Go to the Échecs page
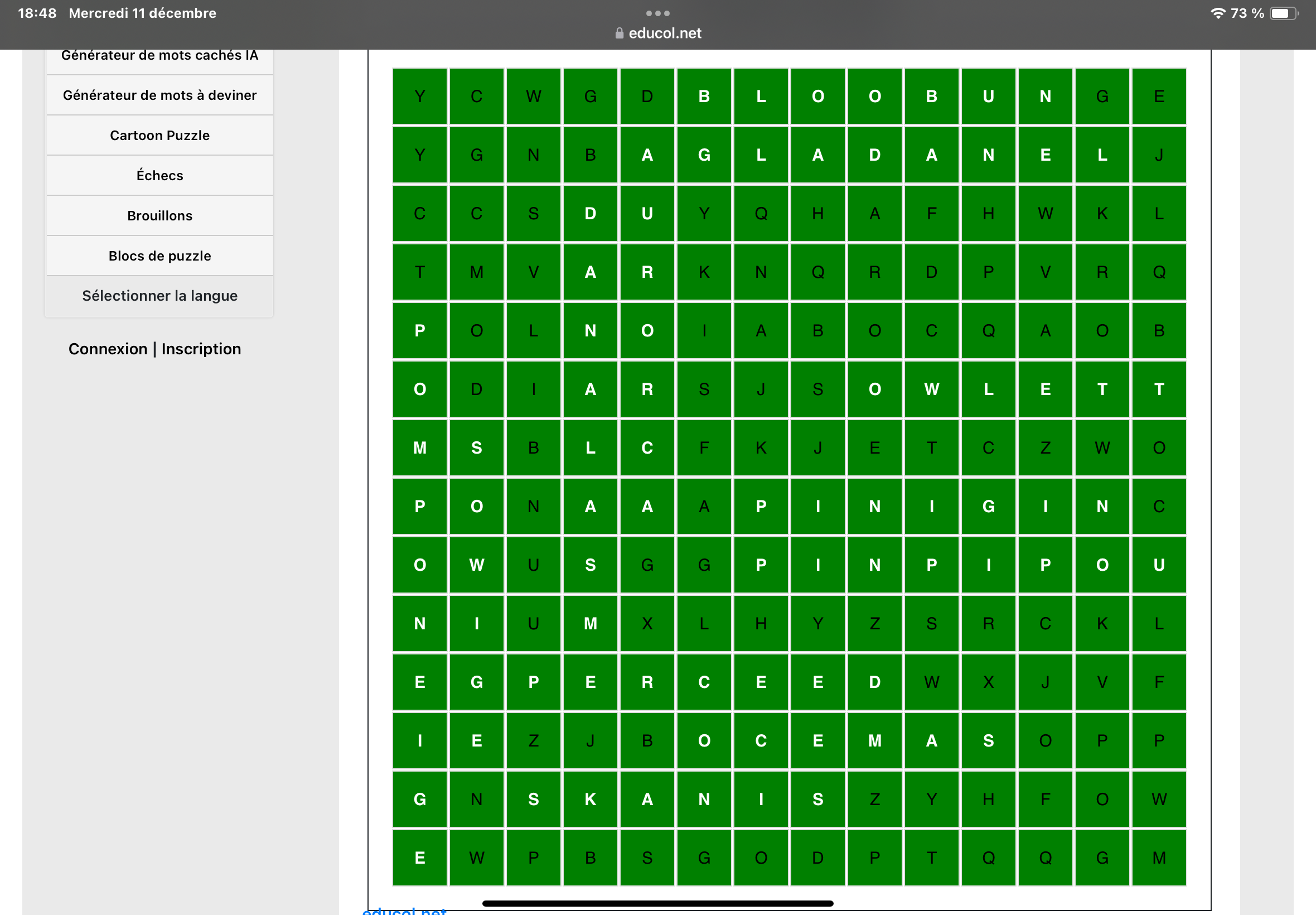The image size is (1316, 915). point(160,175)
